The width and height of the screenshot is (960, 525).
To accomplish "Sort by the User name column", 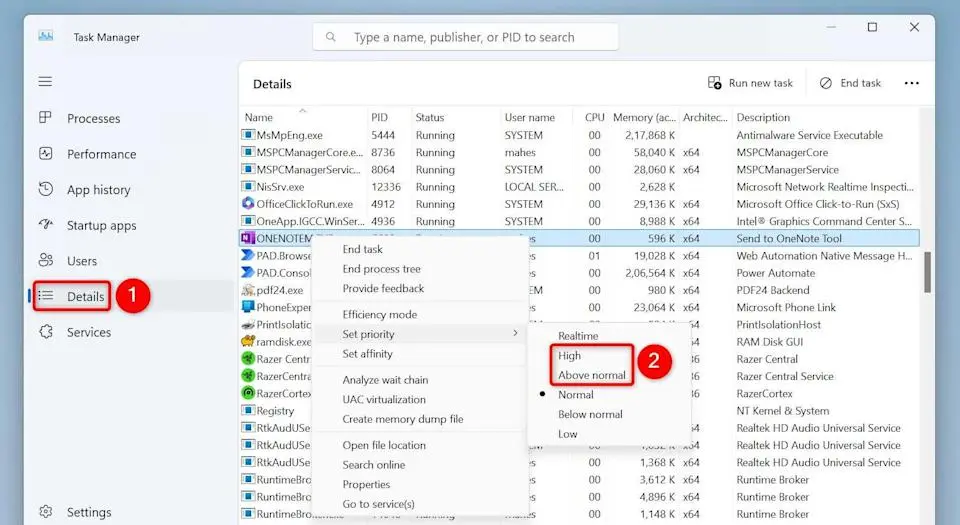I will (x=530, y=117).
